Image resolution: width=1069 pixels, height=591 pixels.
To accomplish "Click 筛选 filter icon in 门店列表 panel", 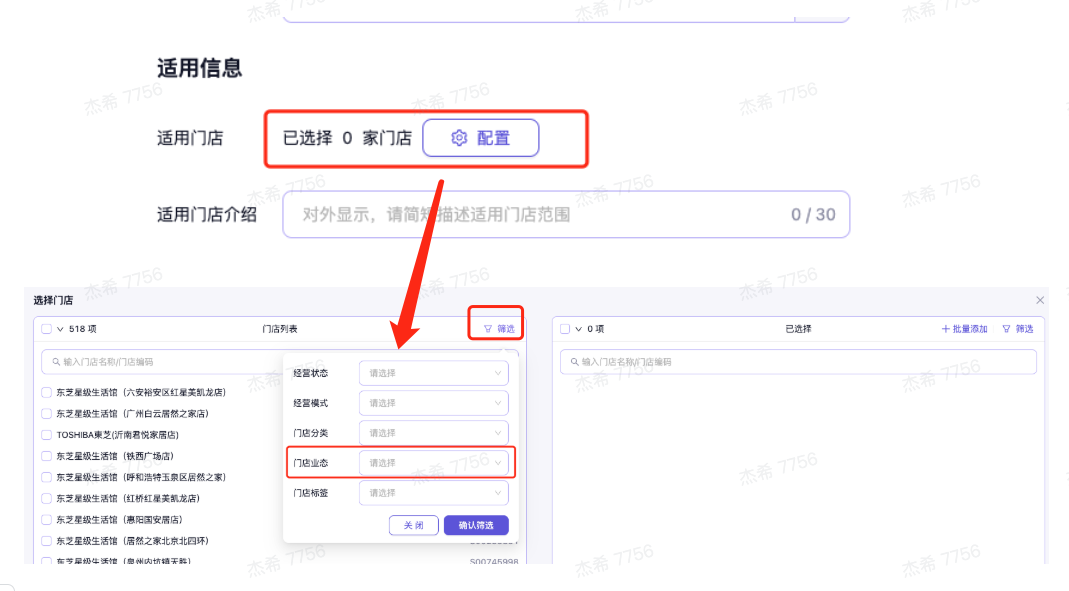I will (499, 328).
